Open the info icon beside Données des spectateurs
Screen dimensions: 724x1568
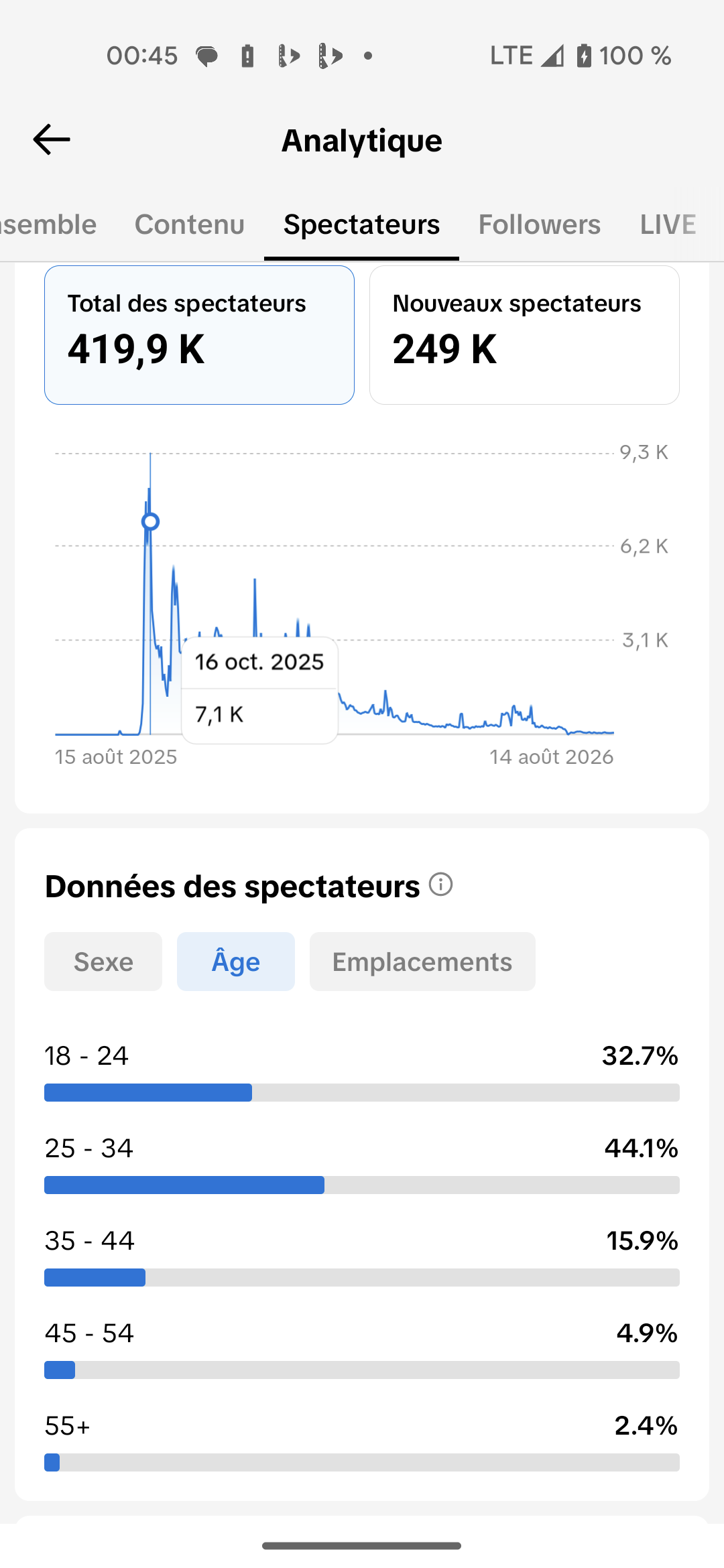coord(441,885)
